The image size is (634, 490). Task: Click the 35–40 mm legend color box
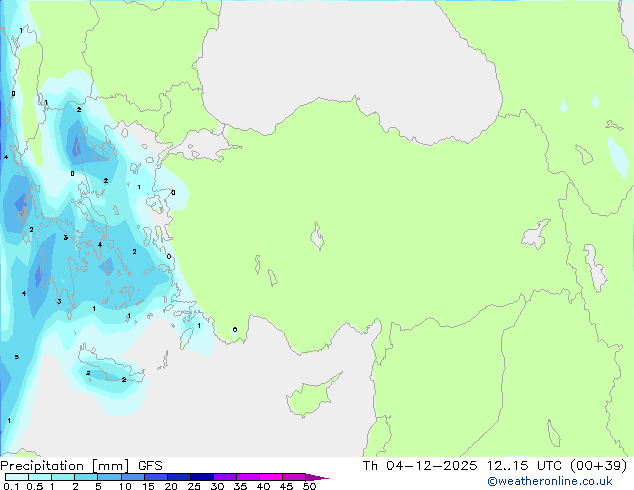247,477
